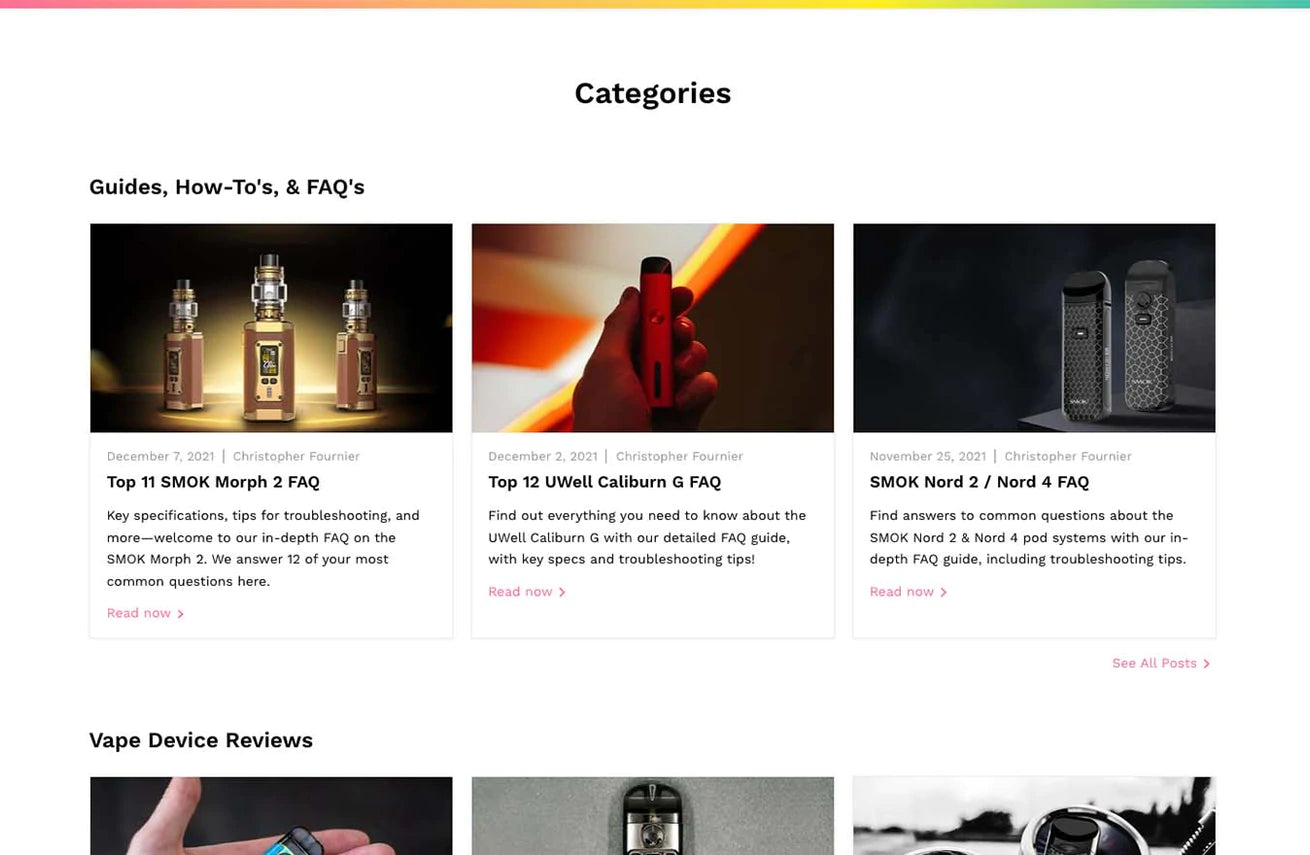
Task: Click chevron arrow beside See All Posts
Action: [1206, 664]
